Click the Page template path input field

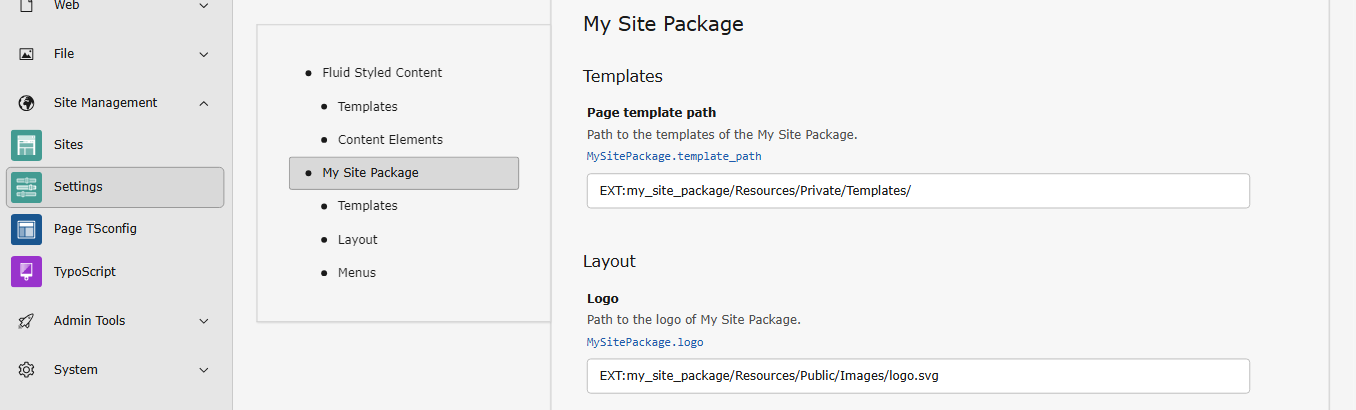coord(918,191)
